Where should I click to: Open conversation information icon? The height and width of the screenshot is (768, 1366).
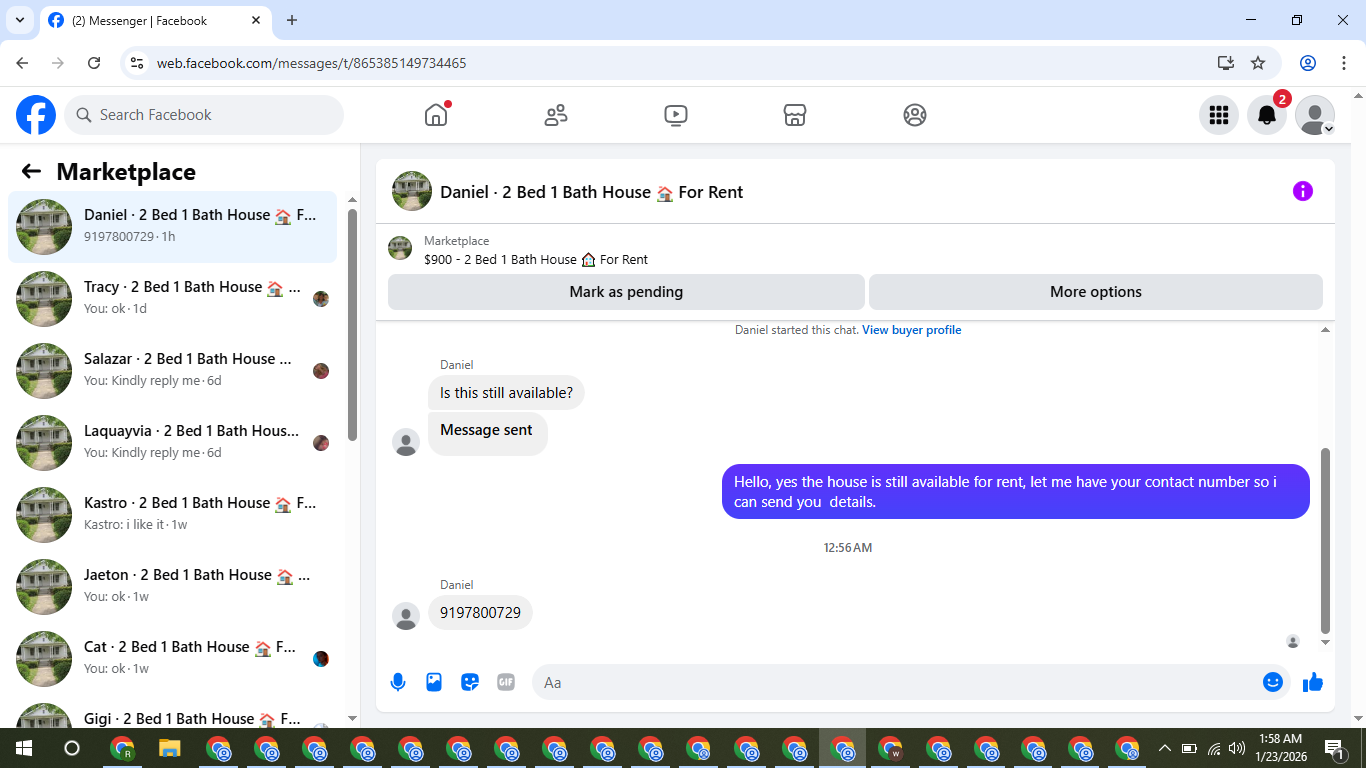tap(1303, 191)
